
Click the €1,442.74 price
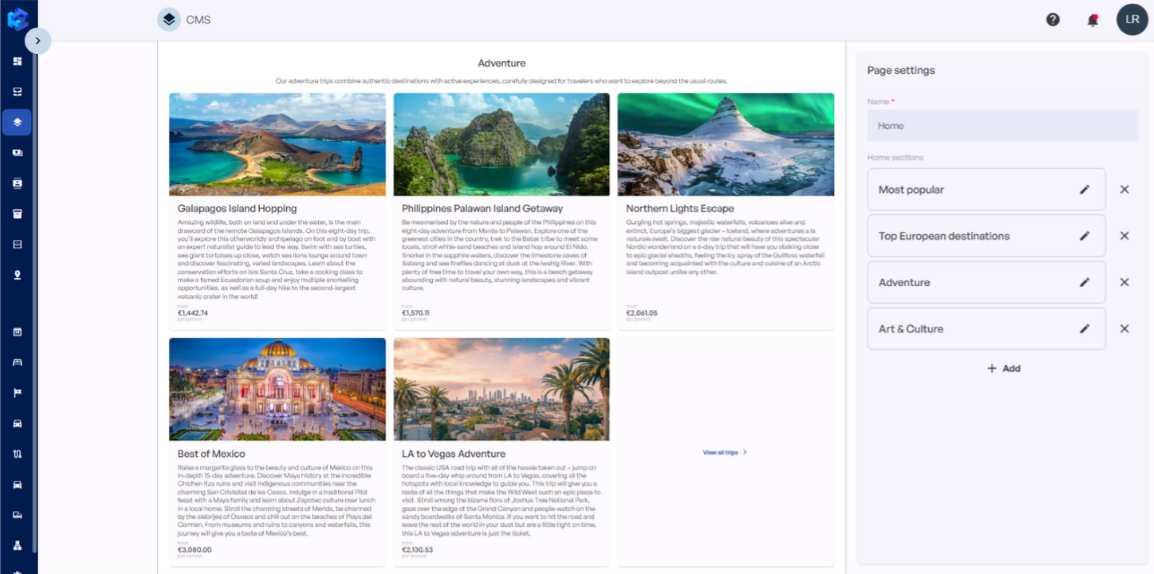click(x=193, y=313)
